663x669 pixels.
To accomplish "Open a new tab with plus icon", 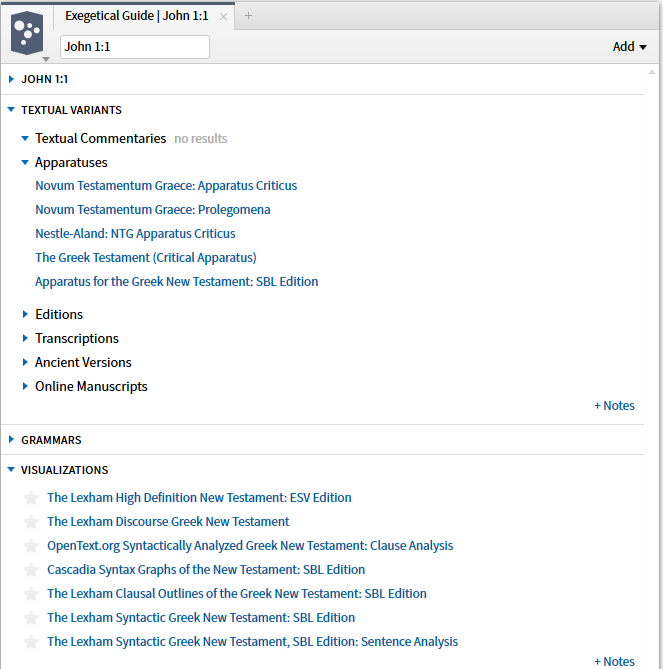I will coord(249,16).
